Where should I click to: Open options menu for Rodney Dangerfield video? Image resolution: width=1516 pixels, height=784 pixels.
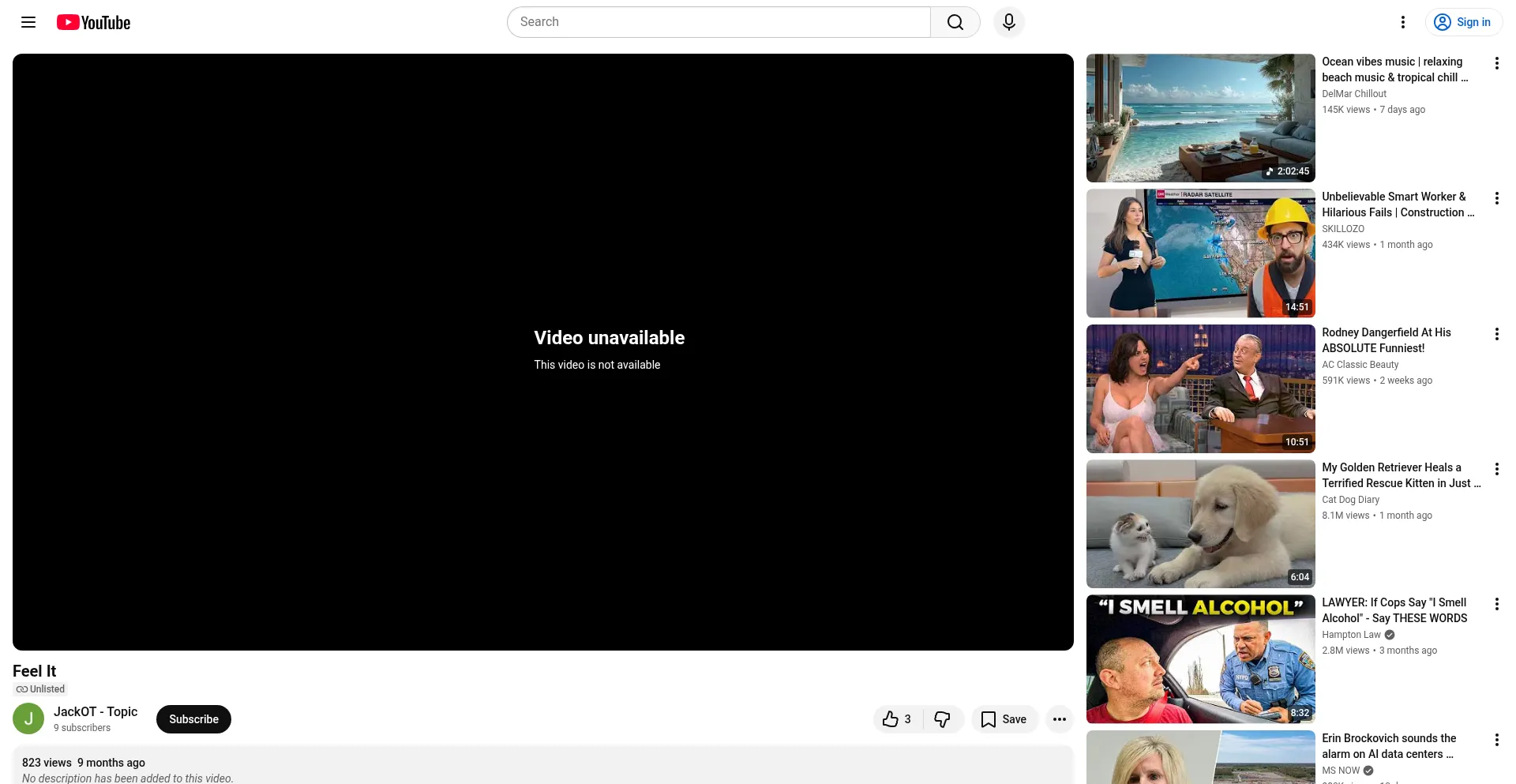pyautogui.click(x=1496, y=334)
